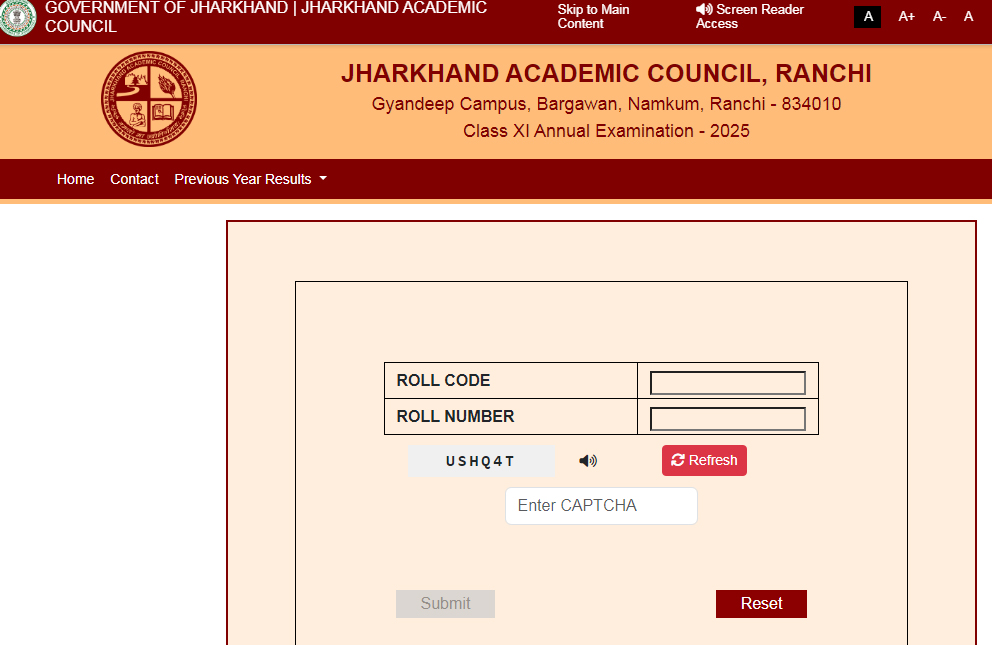992x645 pixels.
Task: Toggle high contrast black A mode
Action: [867, 16]
